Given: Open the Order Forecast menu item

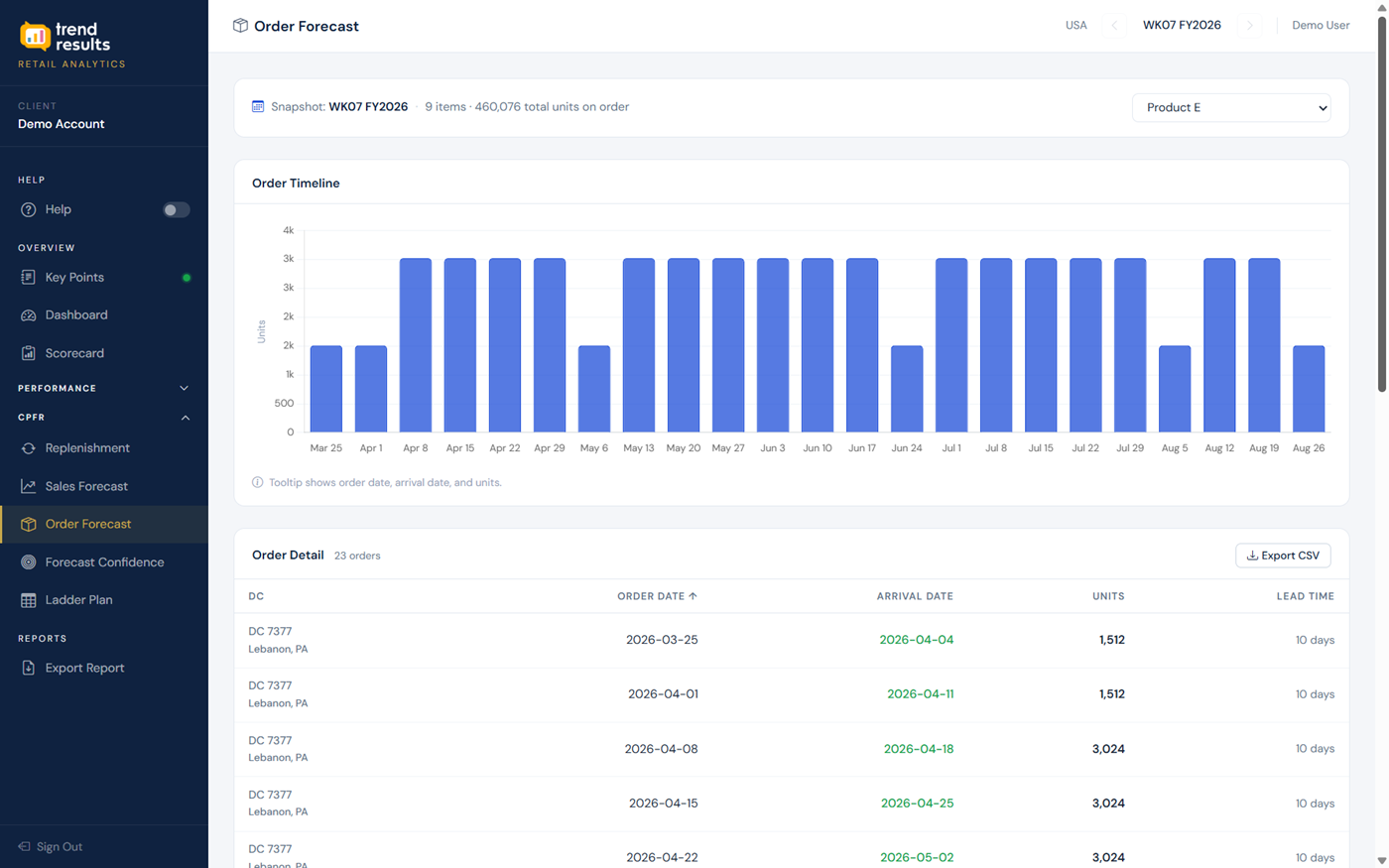Looking at the screenshot, I should (87, 524).
